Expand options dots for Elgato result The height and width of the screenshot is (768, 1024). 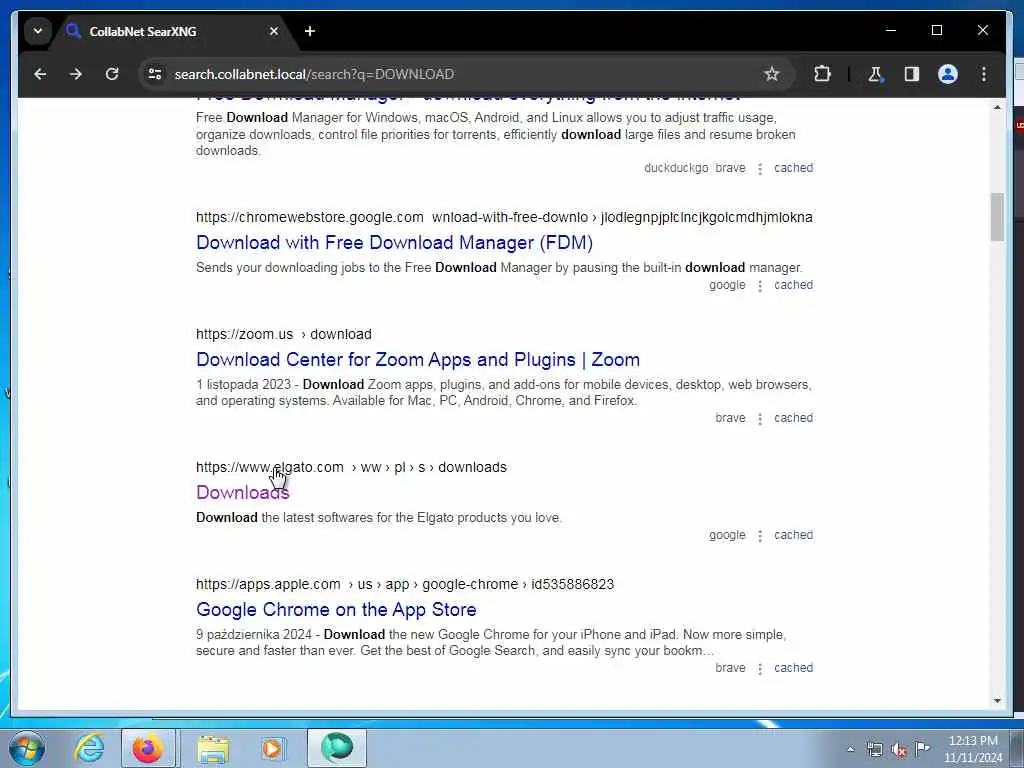[760, 536]
